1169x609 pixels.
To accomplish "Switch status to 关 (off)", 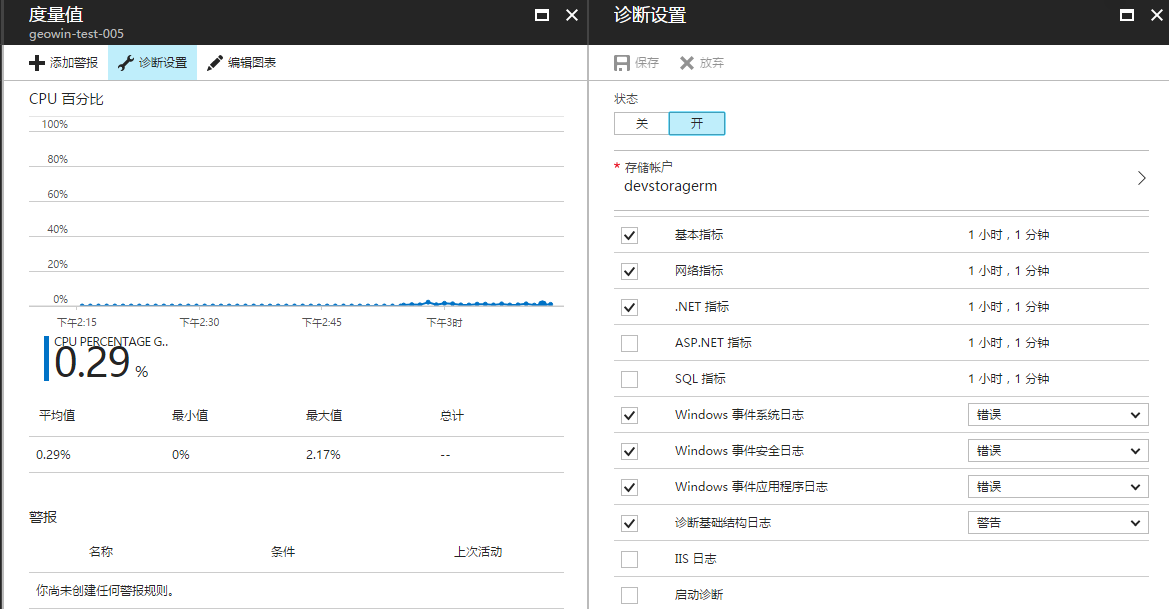I will click(642, 124).
